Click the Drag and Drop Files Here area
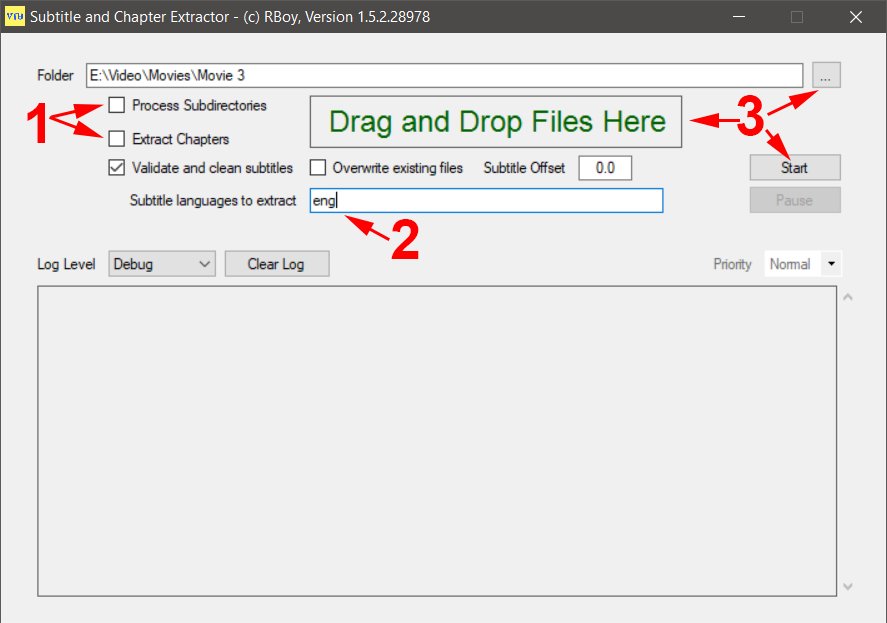This screenshot has width=887, height=623. [496, 122]
